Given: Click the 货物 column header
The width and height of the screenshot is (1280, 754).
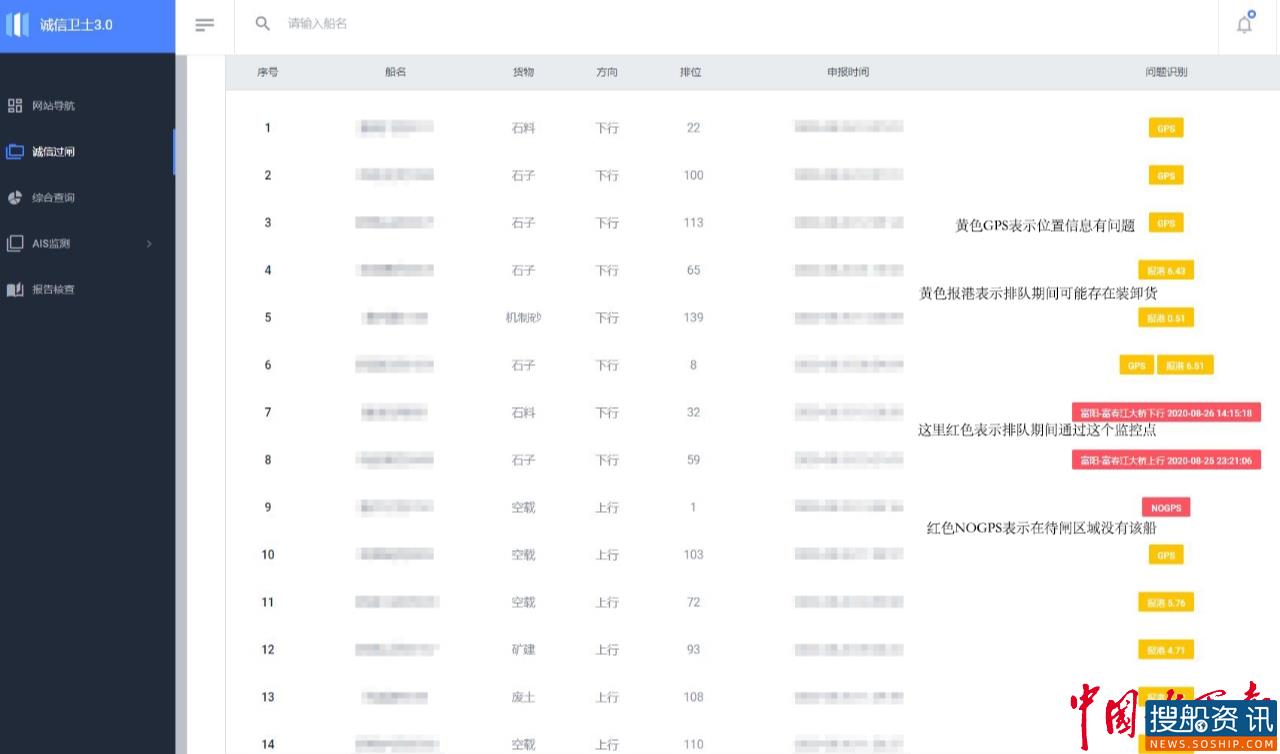Looking at the screenshot, I should (x=523, y=73).
